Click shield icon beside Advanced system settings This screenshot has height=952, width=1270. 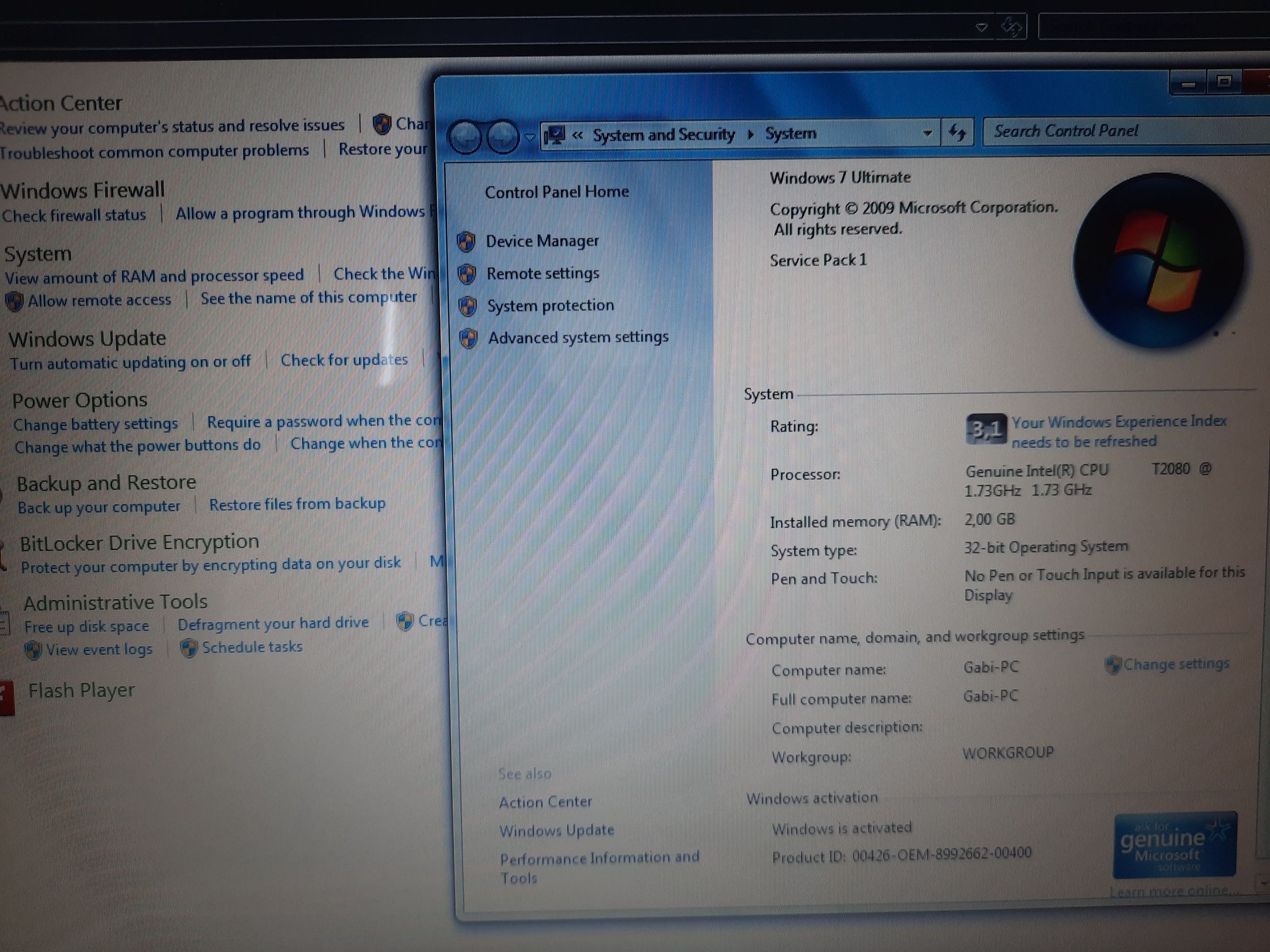point(469,338)
